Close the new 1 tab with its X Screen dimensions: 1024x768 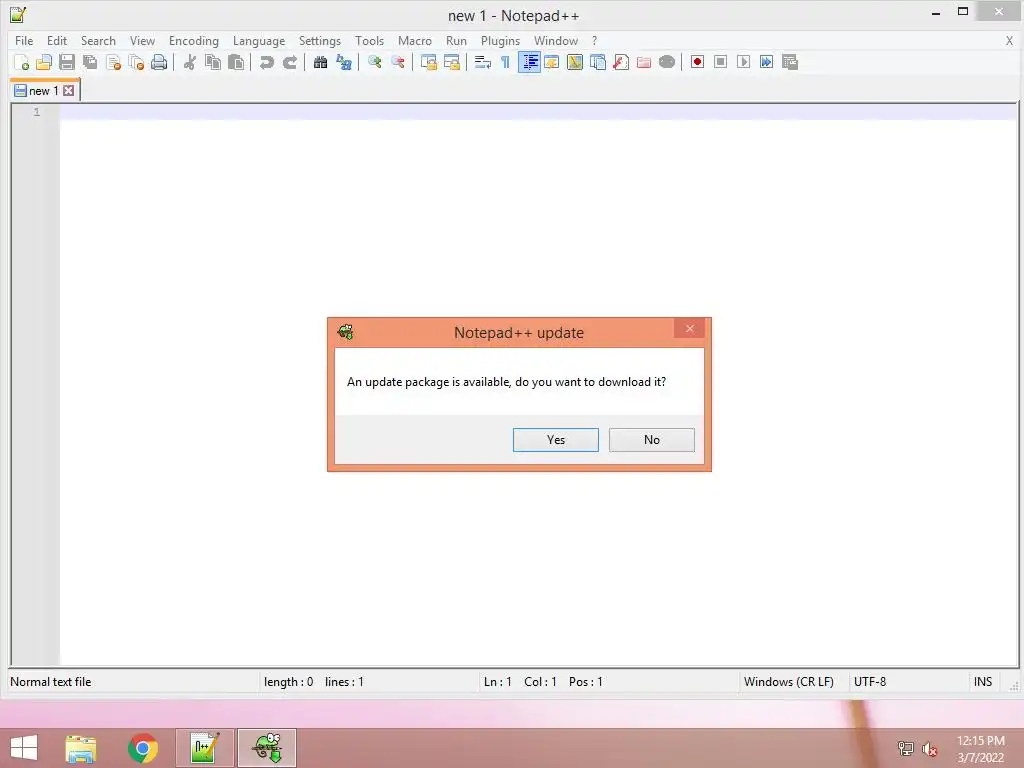coord(69,91)
